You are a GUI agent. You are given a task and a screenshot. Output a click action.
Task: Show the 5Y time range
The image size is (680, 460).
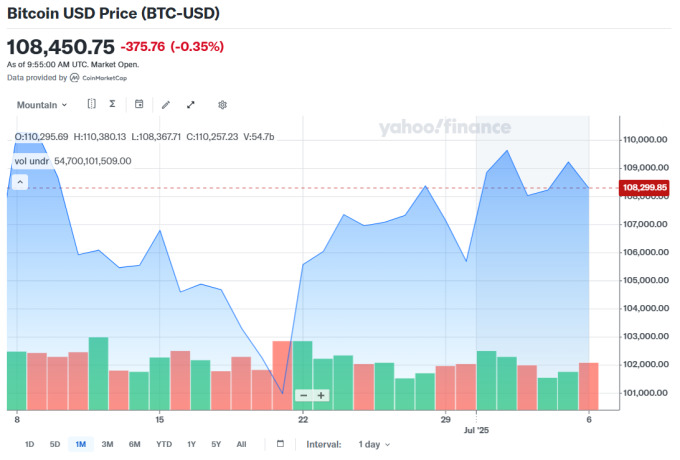[215, 444]
